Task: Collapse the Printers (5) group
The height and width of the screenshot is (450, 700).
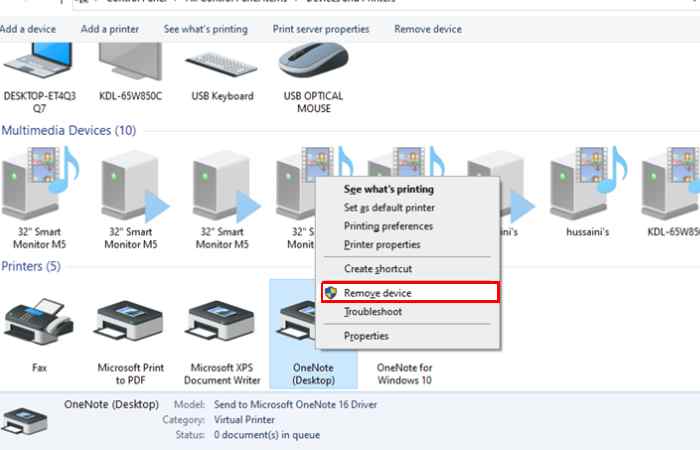Action: coord(31,266)
